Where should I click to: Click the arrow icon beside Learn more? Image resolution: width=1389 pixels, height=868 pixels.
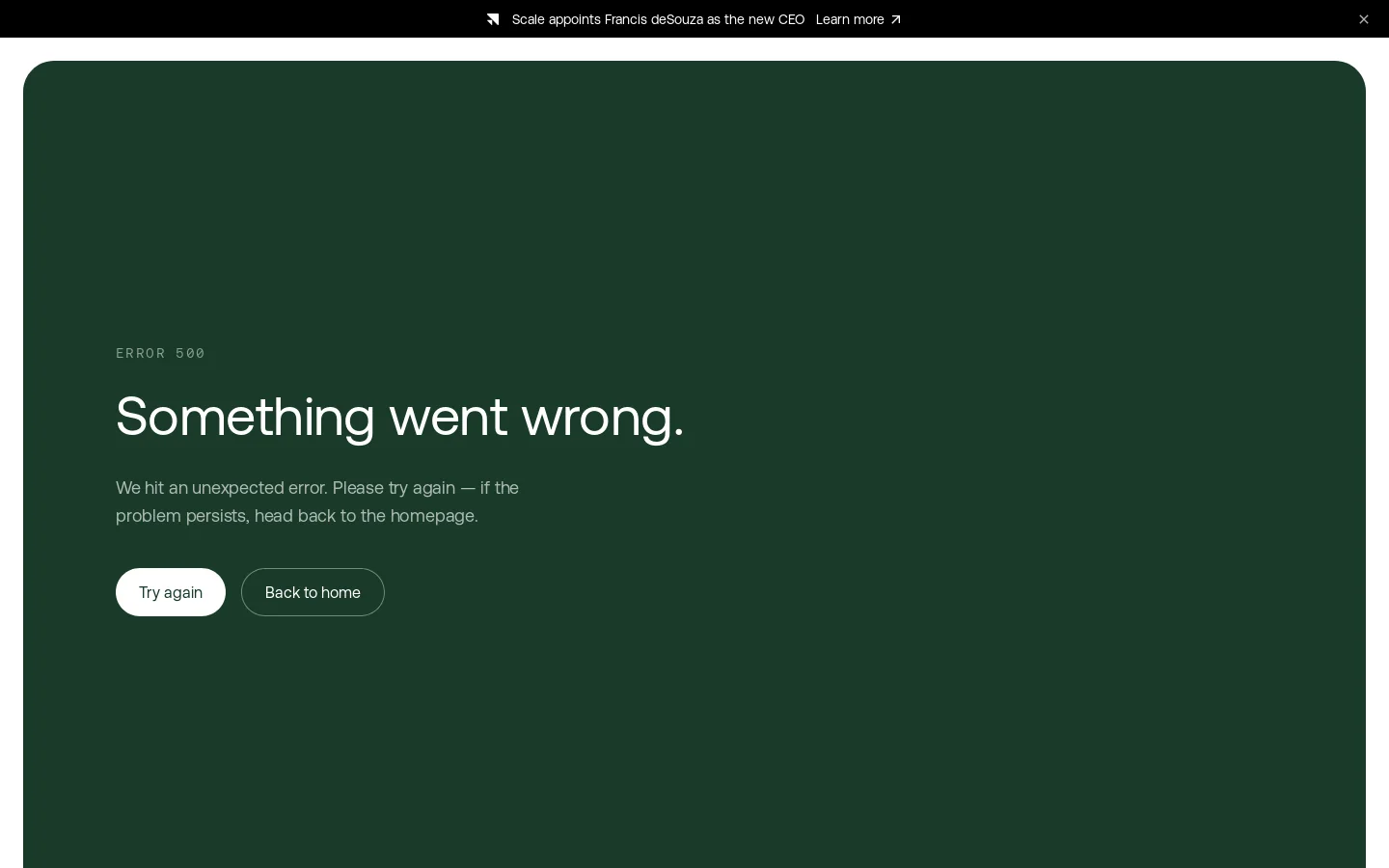pyautogui.click(x=895, y=19)
